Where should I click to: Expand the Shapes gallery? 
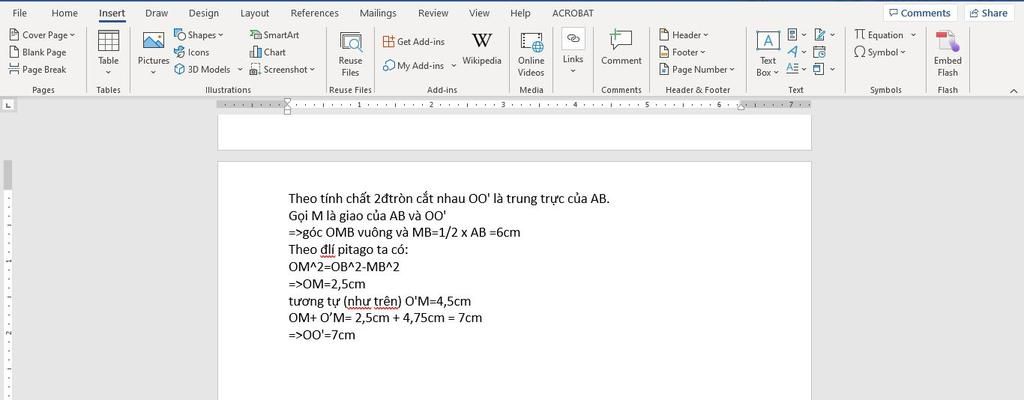199,35
